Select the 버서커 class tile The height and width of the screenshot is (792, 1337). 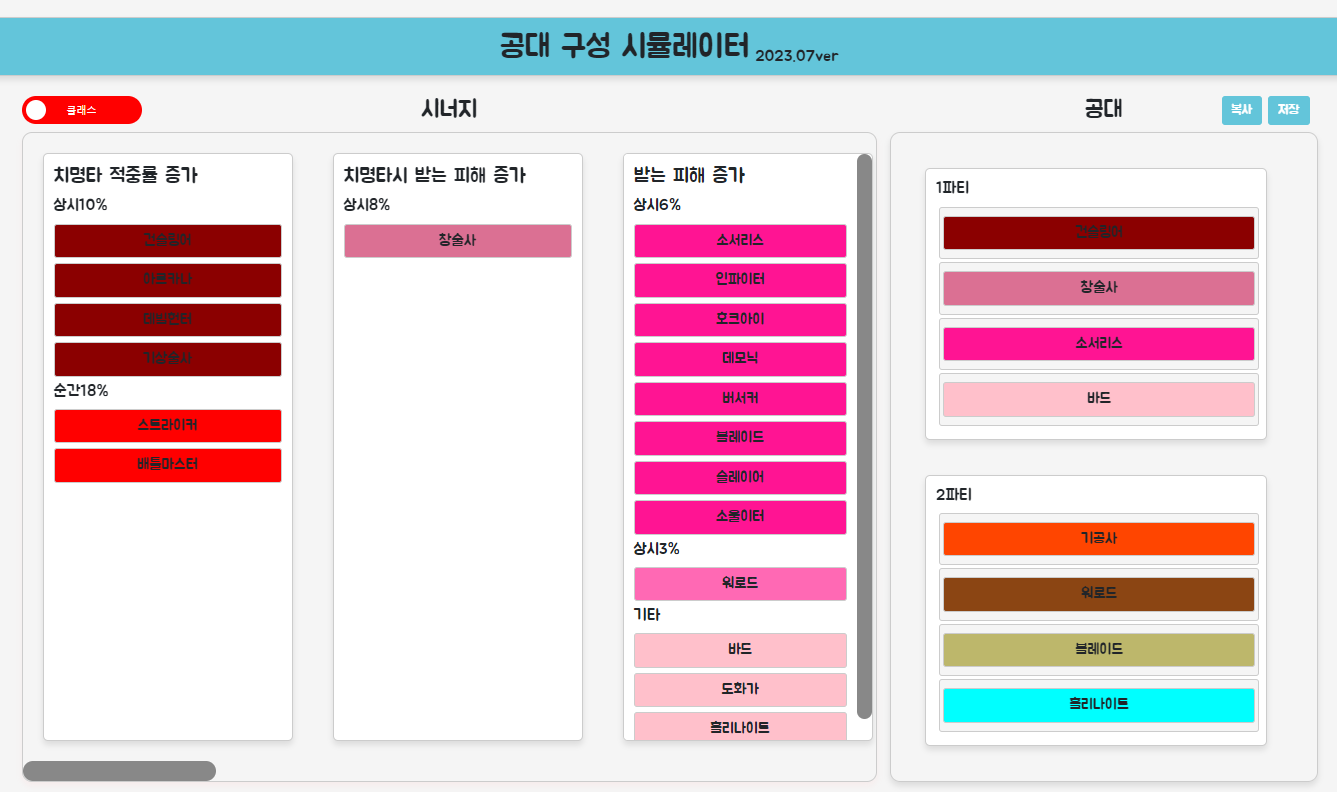pos(740,399)
